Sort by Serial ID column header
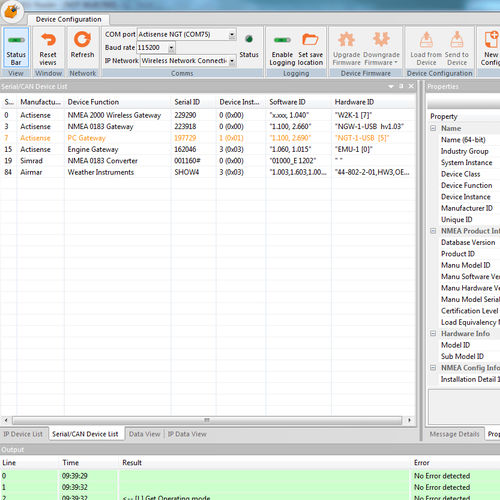Image resolution: width=500 pixels, height=500 pixels. click(194, 102)
